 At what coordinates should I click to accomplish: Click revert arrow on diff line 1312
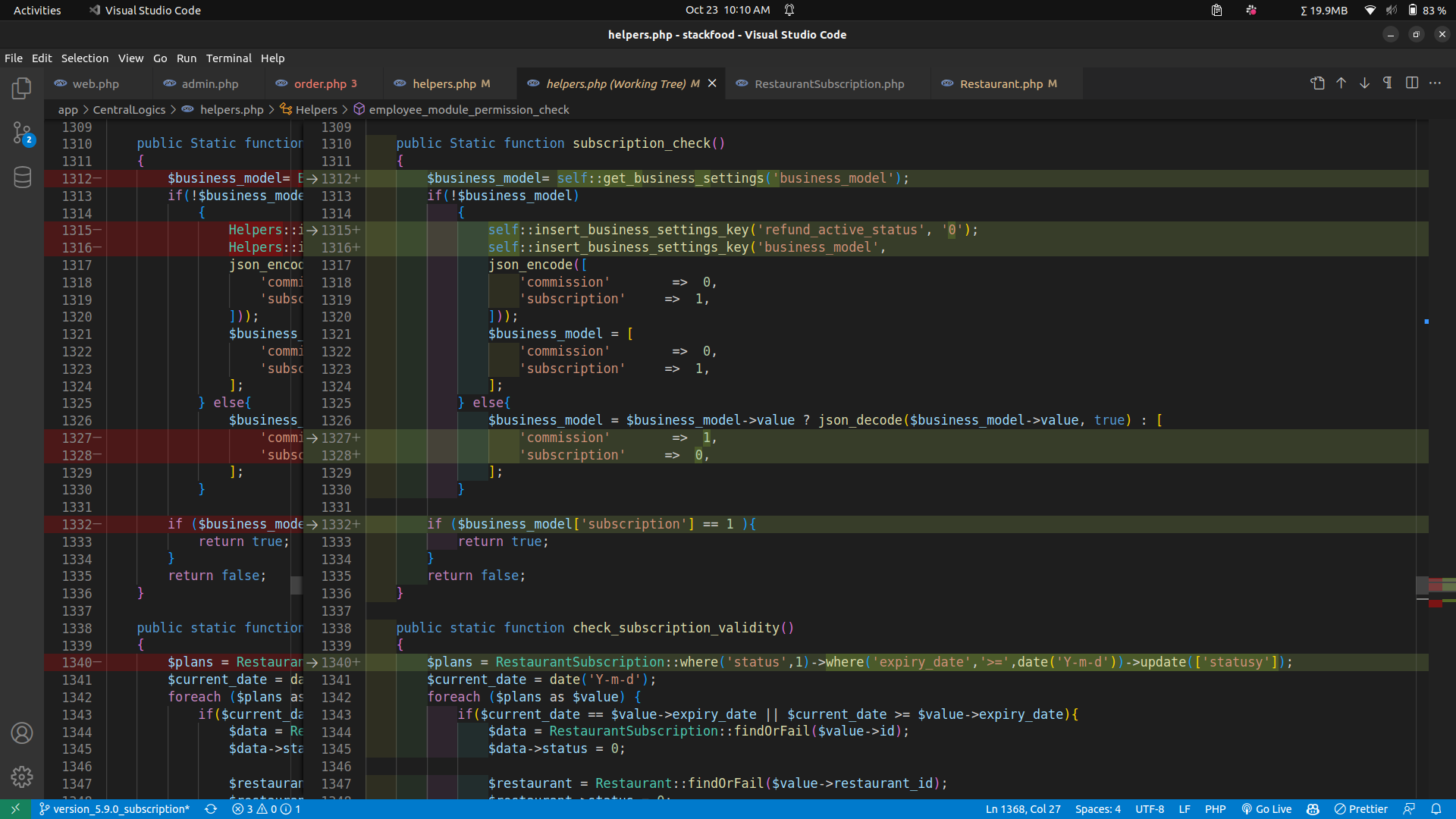tap(312, 179)
